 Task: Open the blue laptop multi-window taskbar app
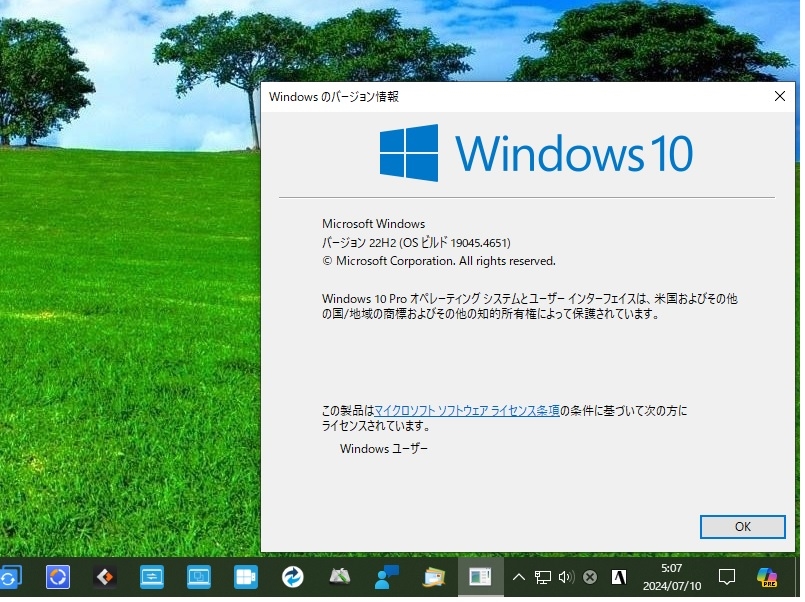coord(199,577)
